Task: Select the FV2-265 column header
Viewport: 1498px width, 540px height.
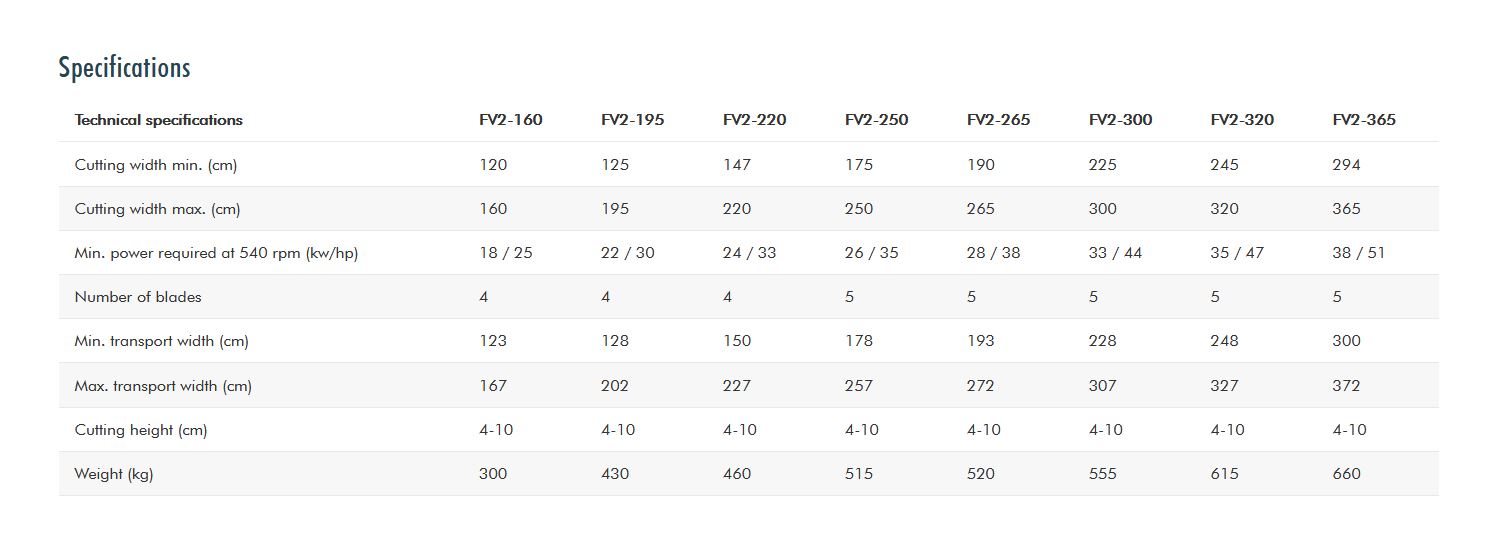Action: click(998, 120)
